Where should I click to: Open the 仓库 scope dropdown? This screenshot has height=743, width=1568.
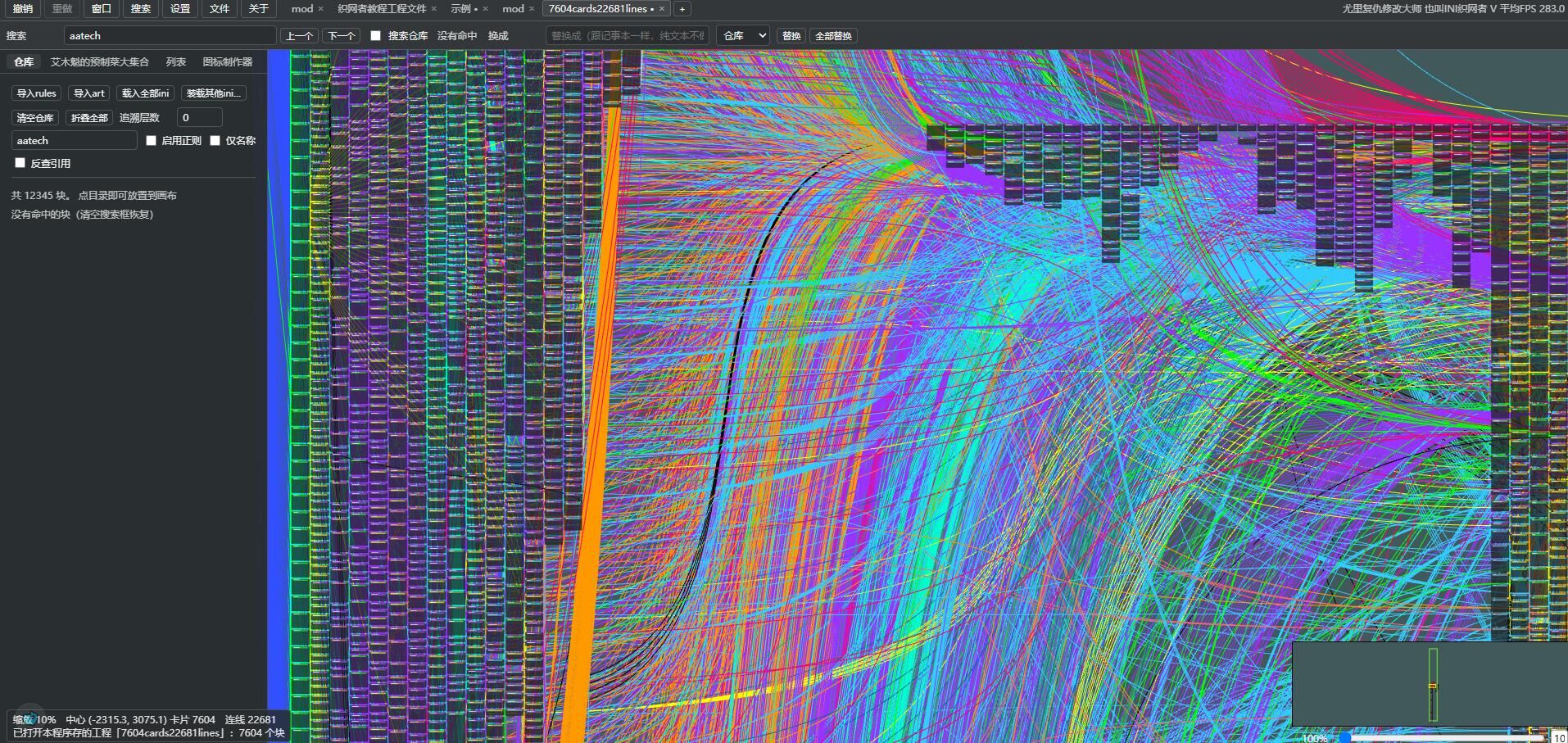coord(743,35)
